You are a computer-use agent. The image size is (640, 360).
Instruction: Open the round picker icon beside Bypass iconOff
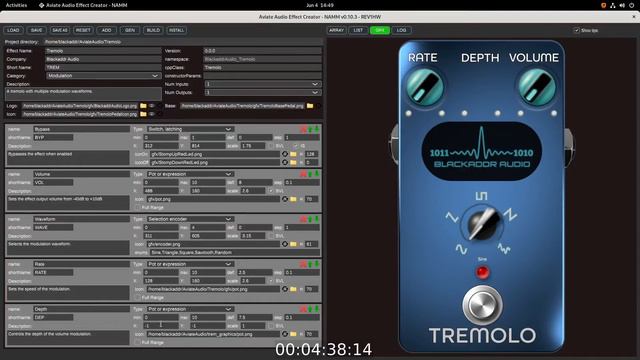click(x=285, y=162)
